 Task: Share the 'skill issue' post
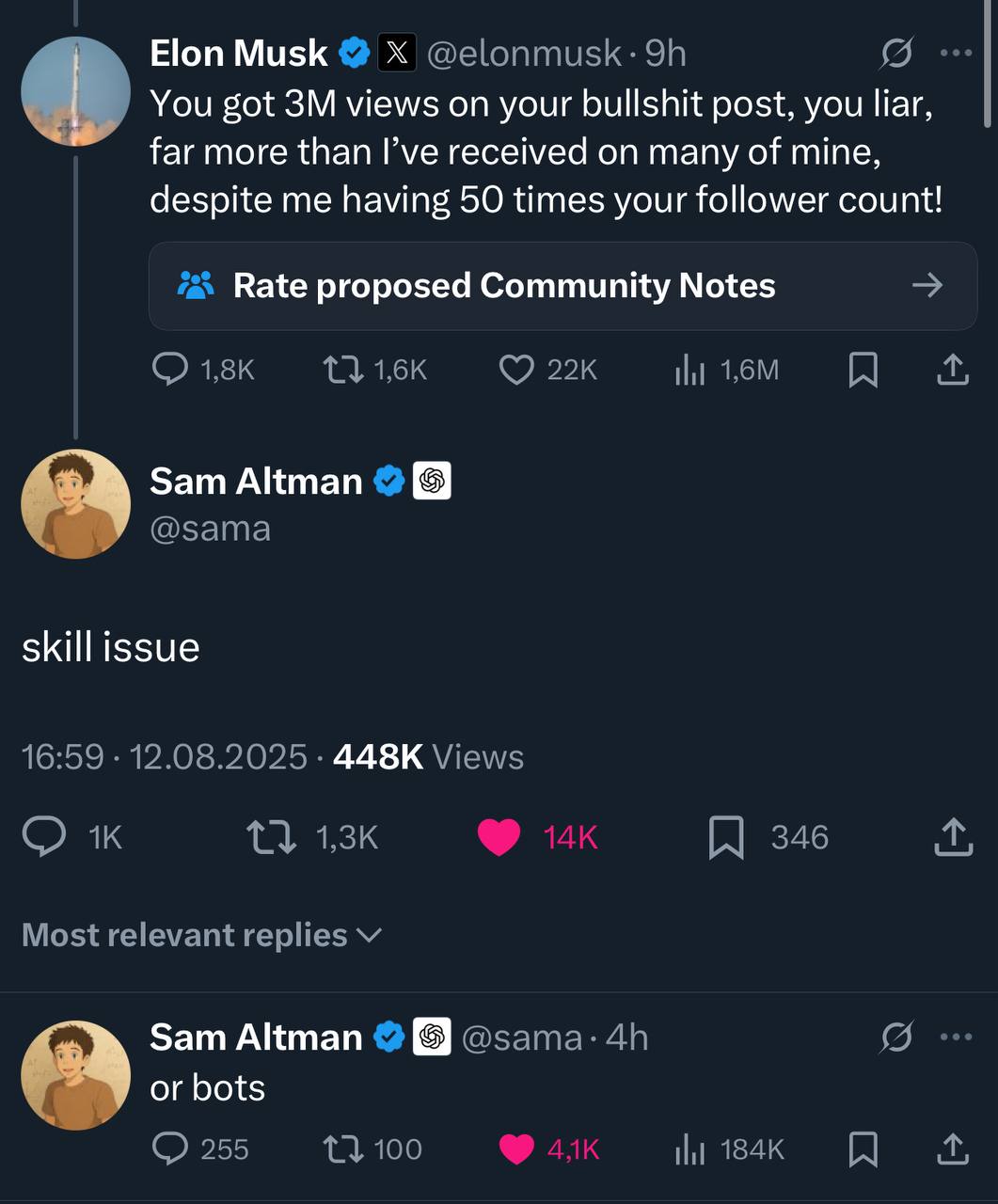click(x=952, y=837)
